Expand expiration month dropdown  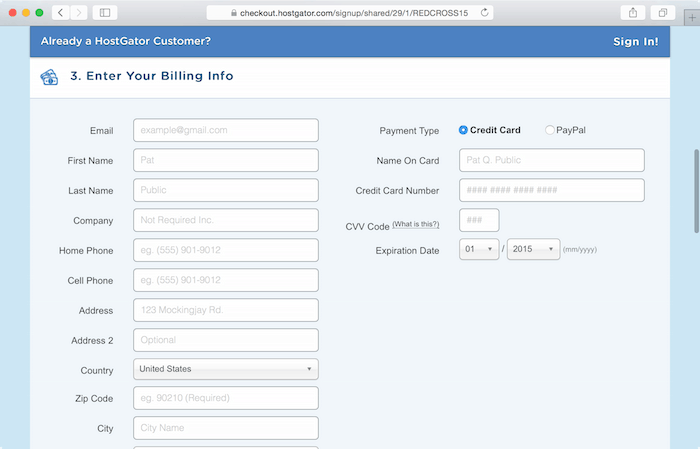click(x=479, y=249)
